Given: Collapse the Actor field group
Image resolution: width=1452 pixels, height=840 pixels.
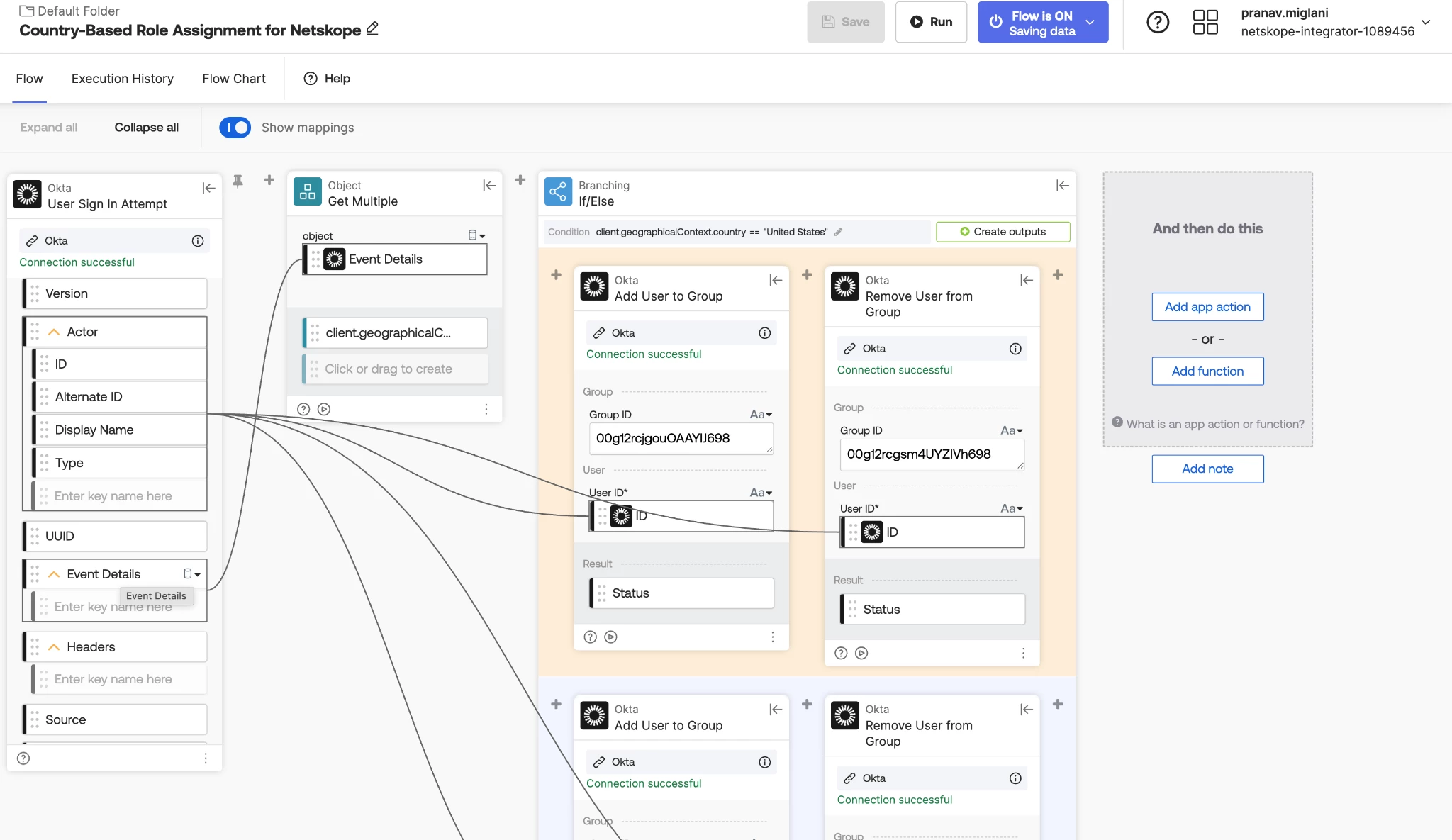Looking at the screenshot, I should [x=54, y=332].
